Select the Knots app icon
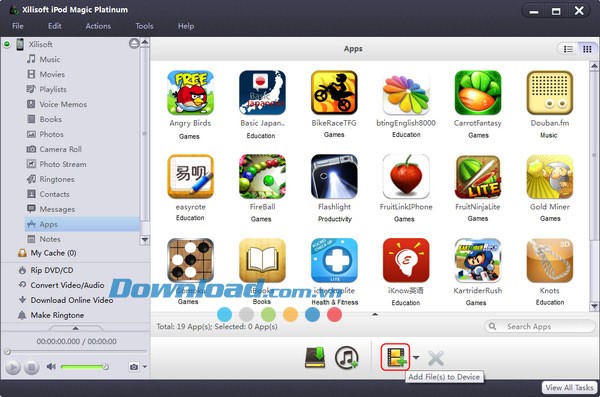 pyautogui.click(x=549, y=260)
